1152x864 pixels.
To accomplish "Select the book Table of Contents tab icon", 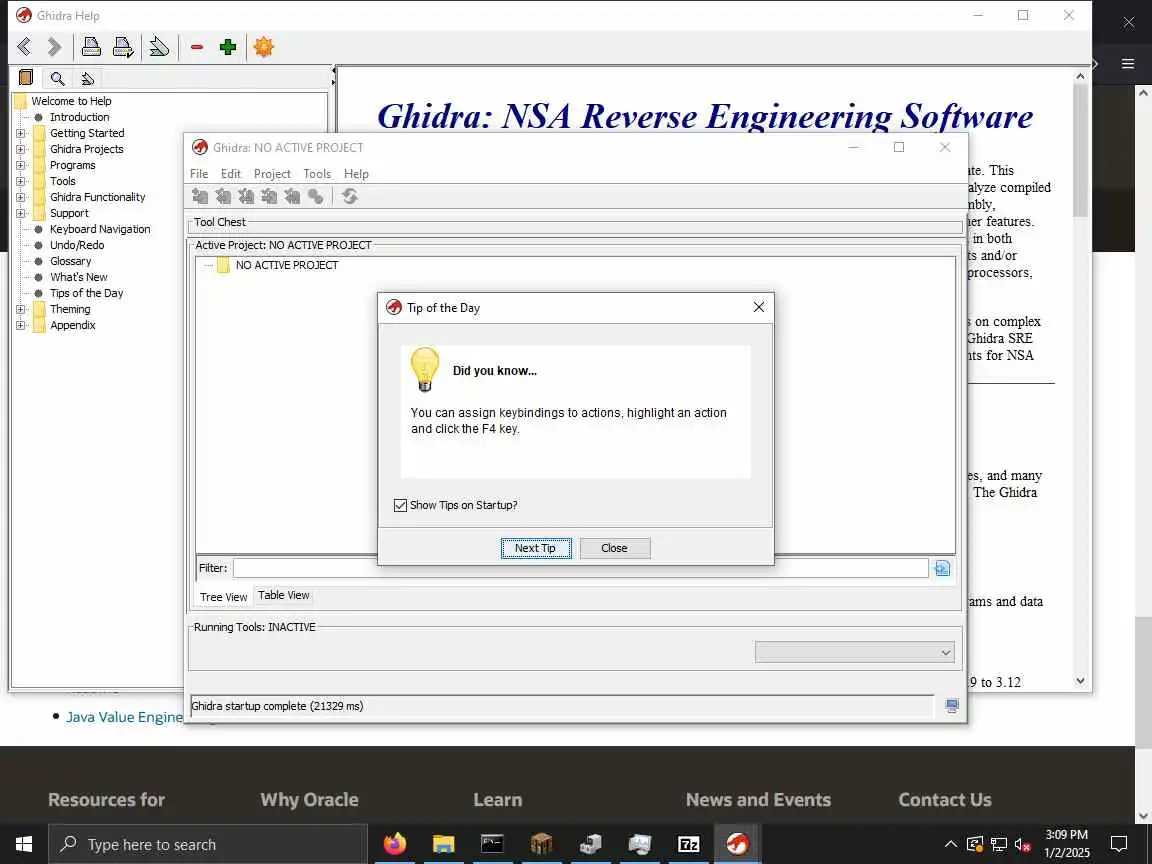I will (26, 78).
